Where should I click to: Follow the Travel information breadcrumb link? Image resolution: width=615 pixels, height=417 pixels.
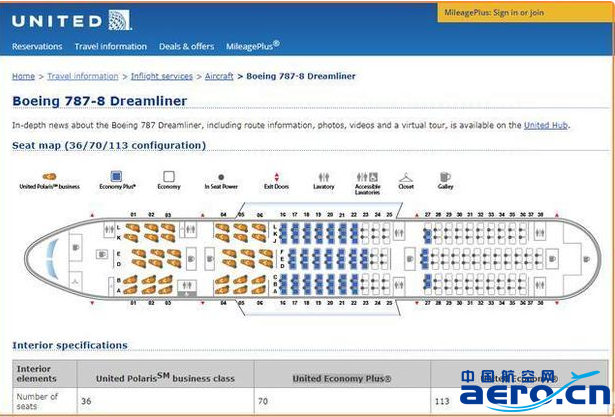(x=83, y=76)
